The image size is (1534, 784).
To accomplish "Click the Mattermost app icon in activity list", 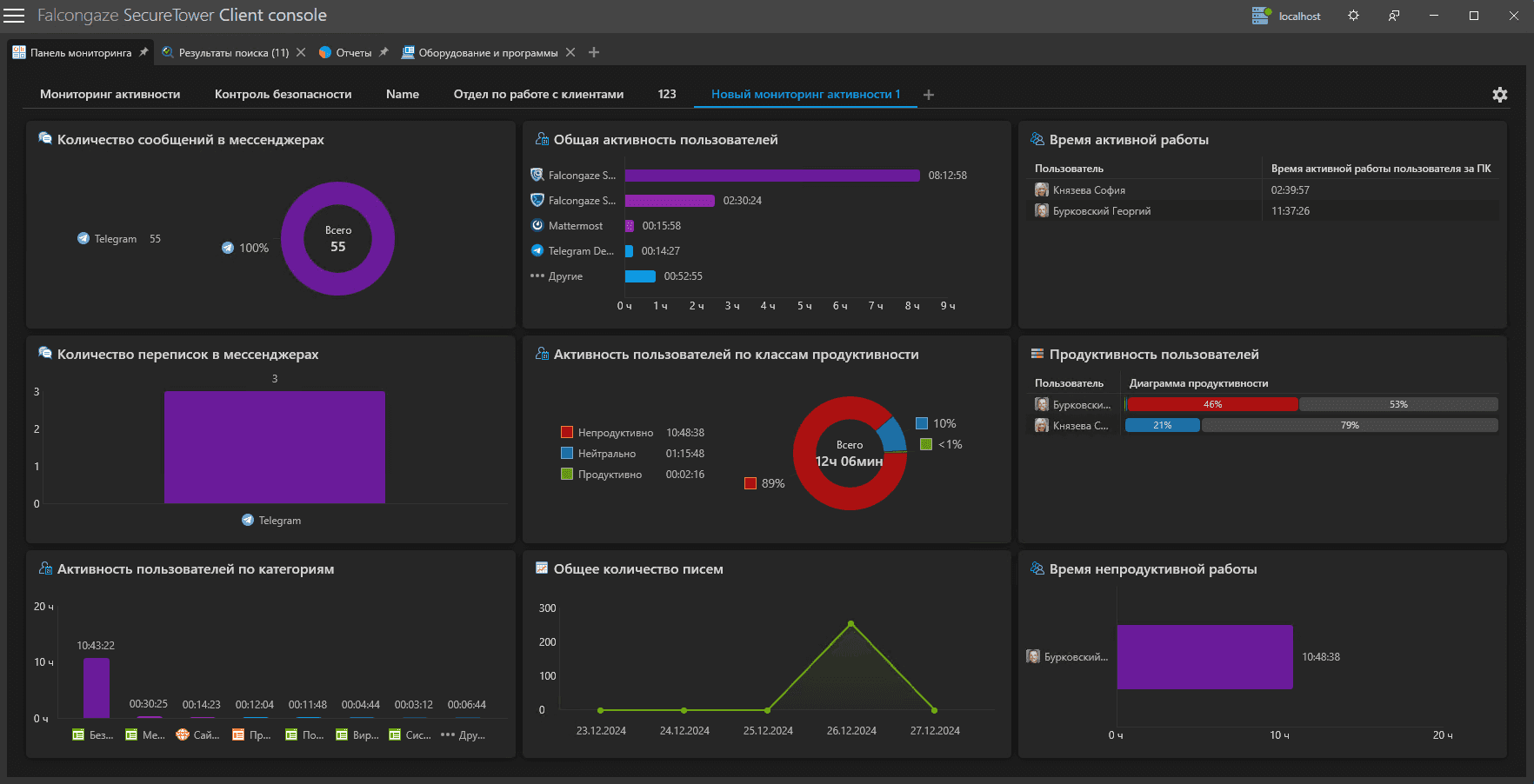I will point(537,225).
